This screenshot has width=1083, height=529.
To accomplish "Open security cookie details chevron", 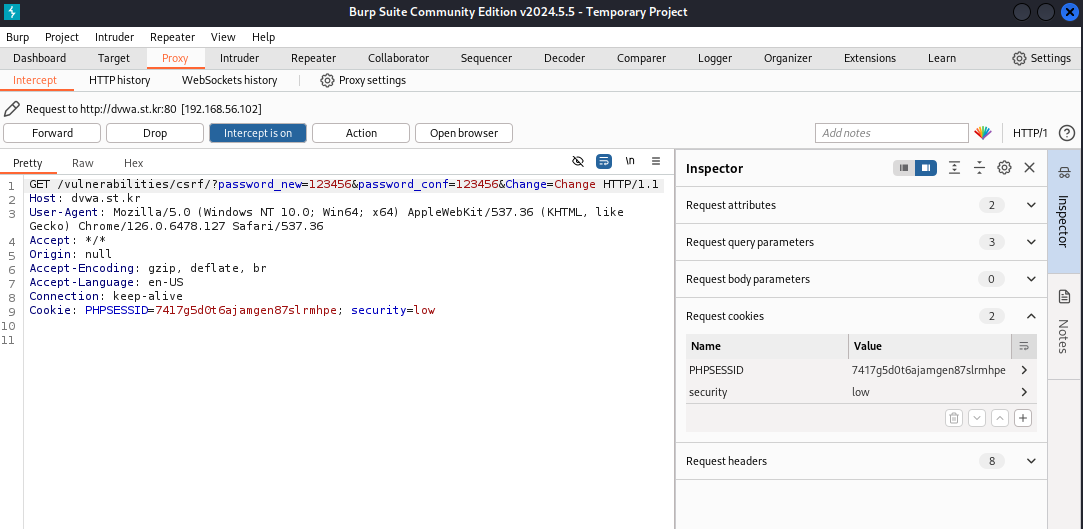I will click(x=1024, y=392).
